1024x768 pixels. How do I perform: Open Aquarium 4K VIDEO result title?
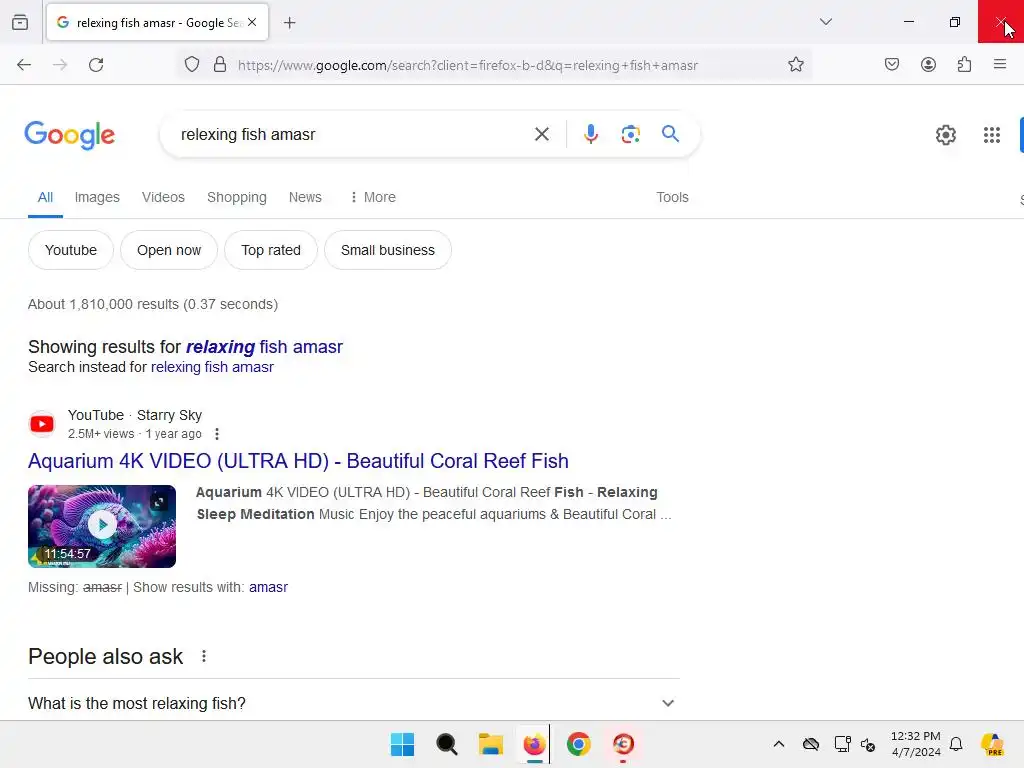298,461
